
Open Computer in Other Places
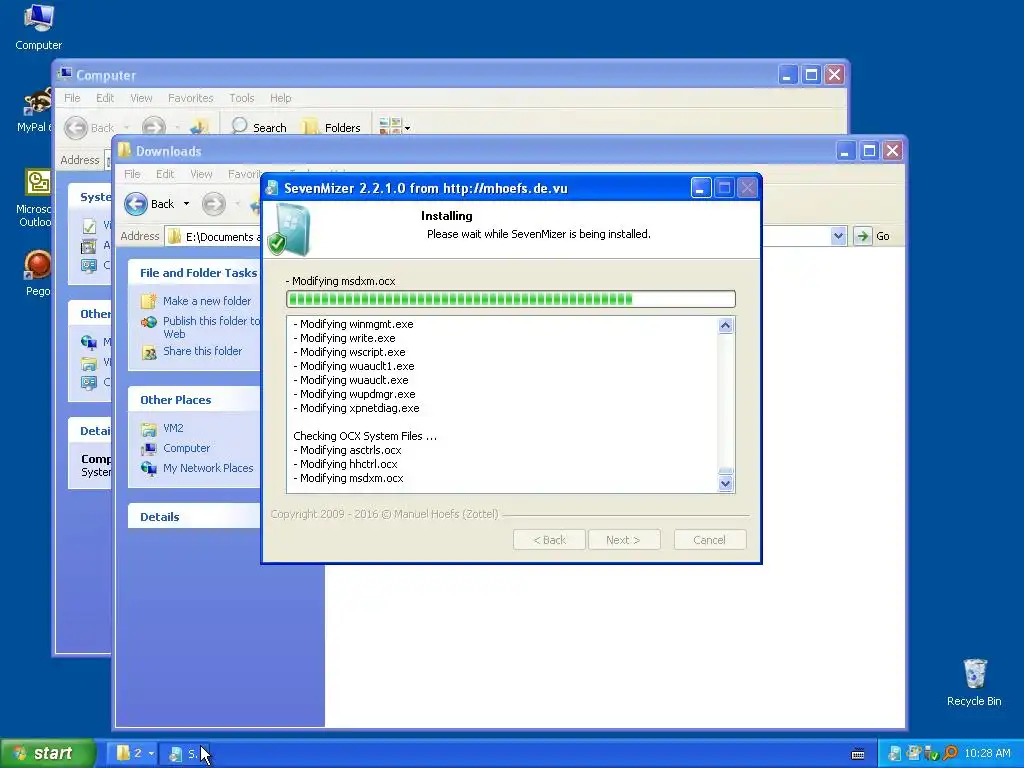pos(186,449)
